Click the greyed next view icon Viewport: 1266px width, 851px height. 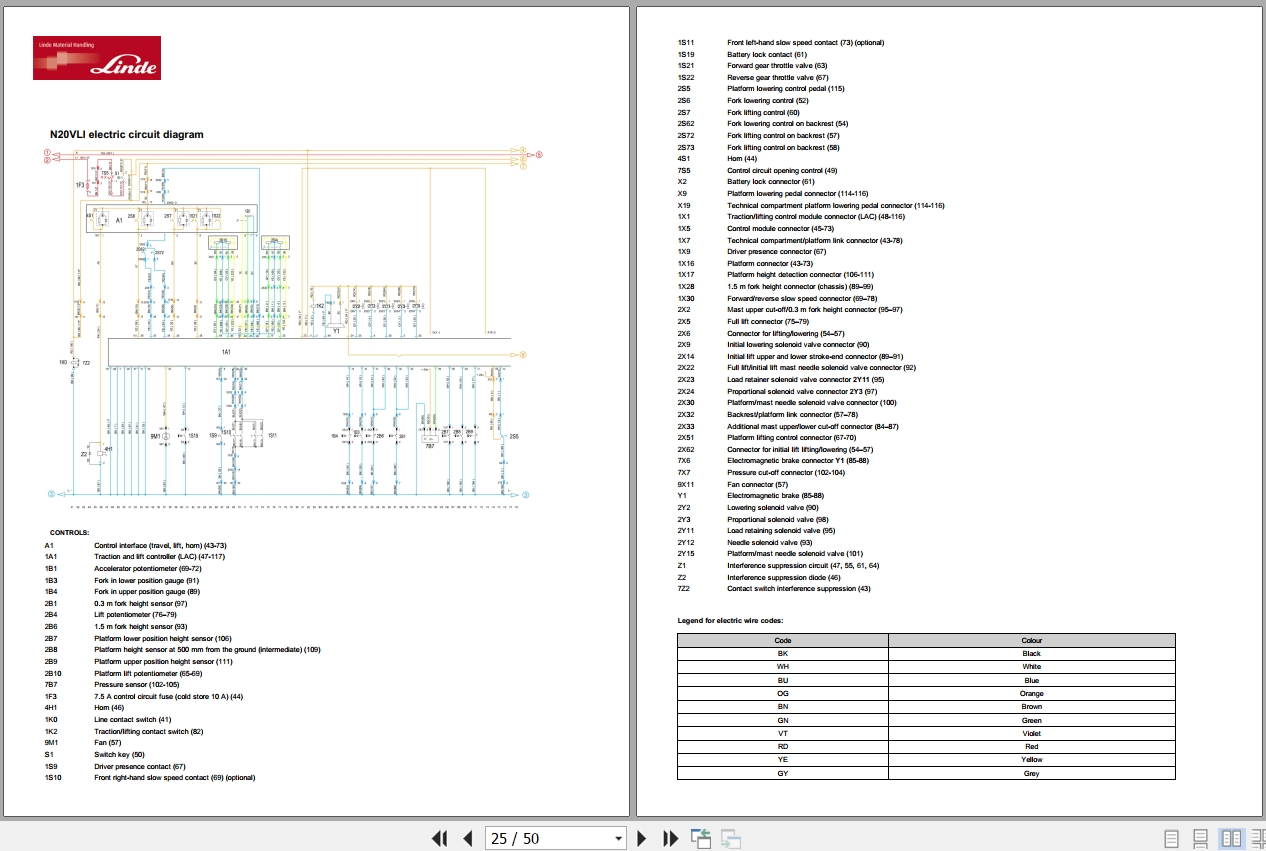[x=731, y=838]
